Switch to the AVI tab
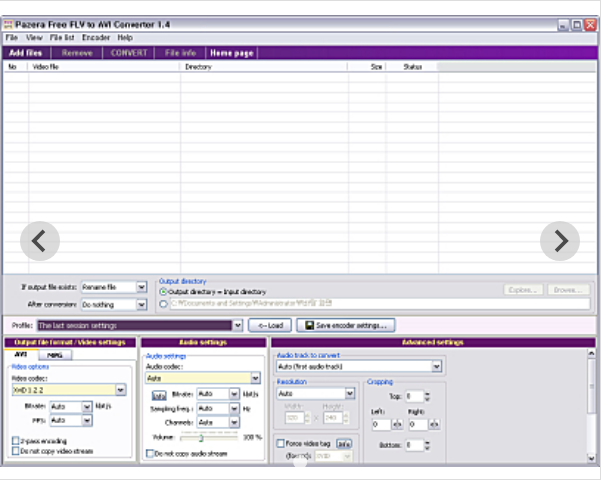601x481 pixels. point(21,355)
